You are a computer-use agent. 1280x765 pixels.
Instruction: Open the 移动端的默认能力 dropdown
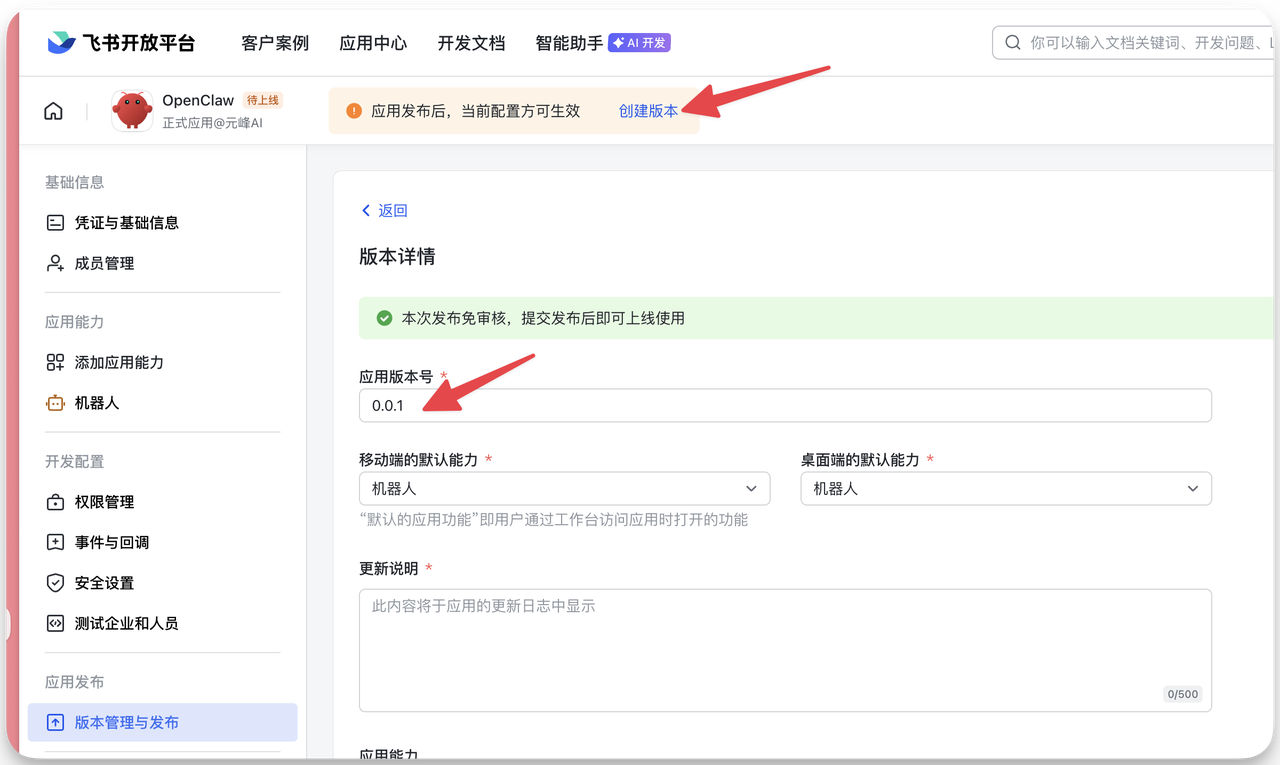[x=565, y=488]
